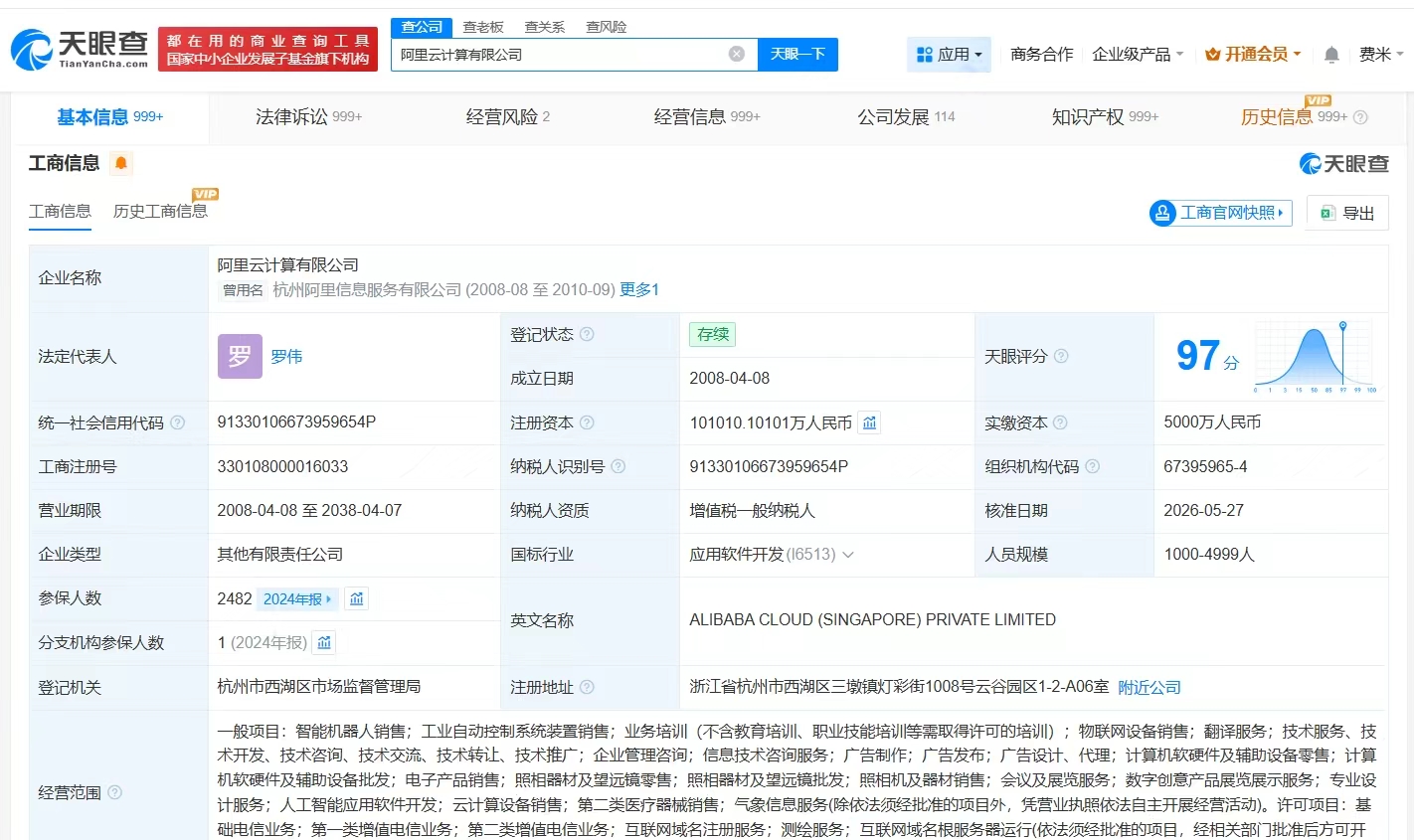Image resolution: width=1414 pixels, height=840 pixels.
Task: Switch to the 经营信息 tab
Action: (x=706, y=117)
